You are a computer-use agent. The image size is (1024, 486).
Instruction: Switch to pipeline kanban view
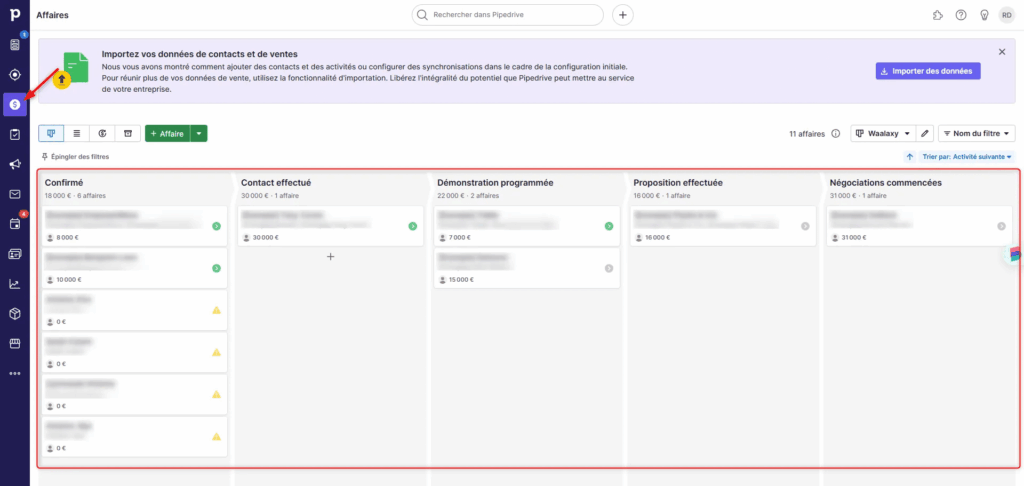click(51, 133)
